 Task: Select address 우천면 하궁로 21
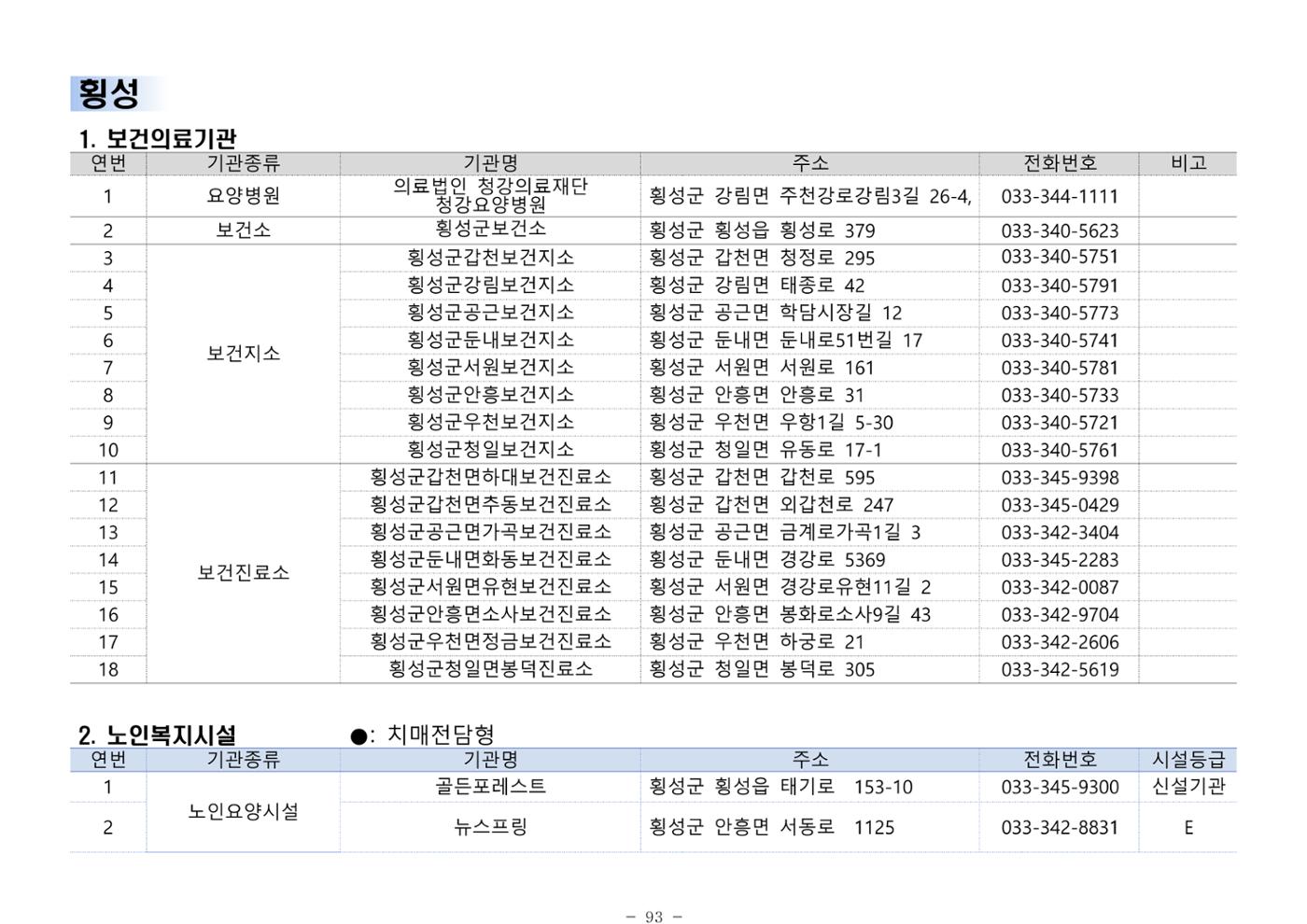tap(790, 642)
